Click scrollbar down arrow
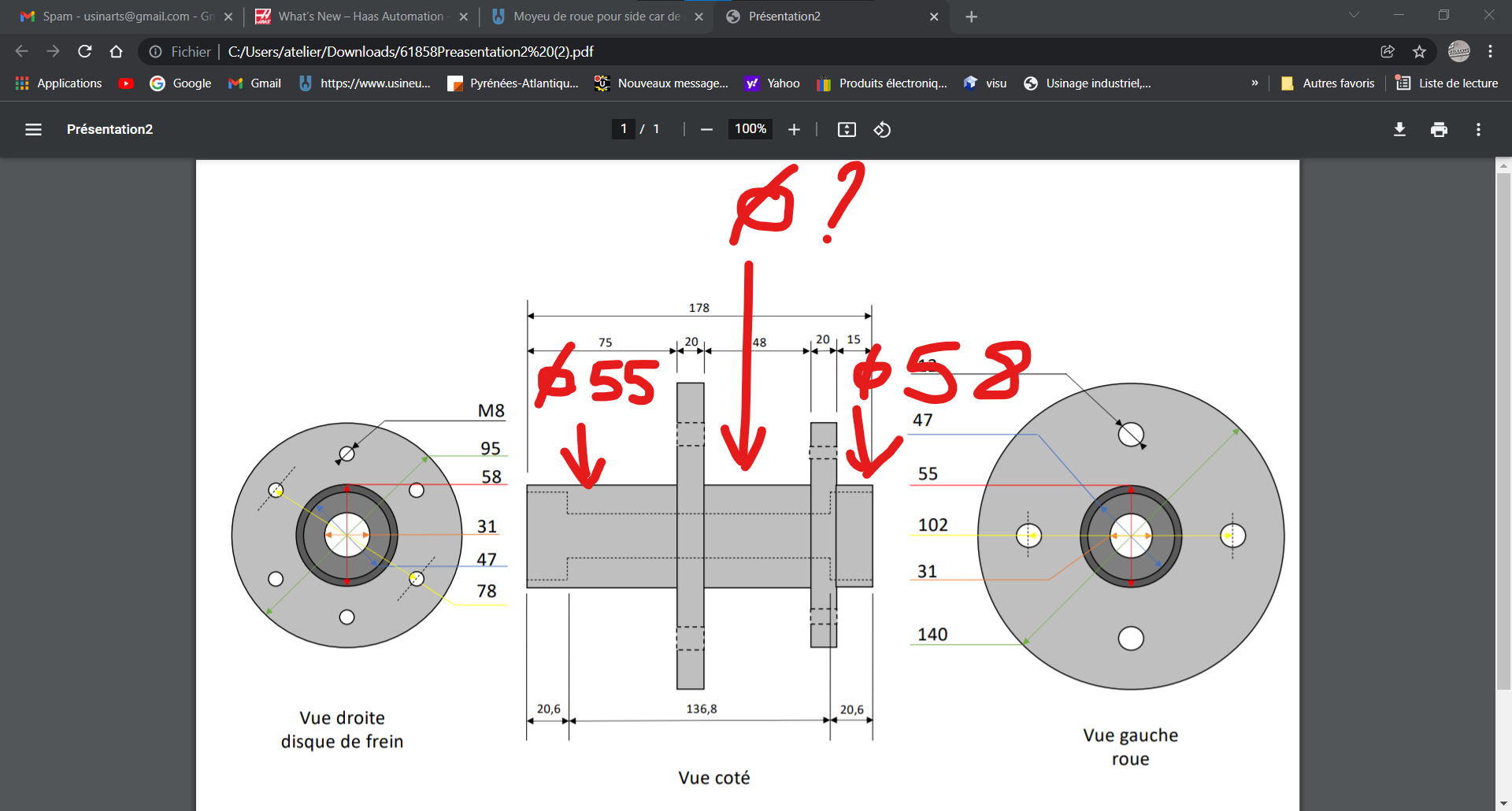 coord(1503,803)
